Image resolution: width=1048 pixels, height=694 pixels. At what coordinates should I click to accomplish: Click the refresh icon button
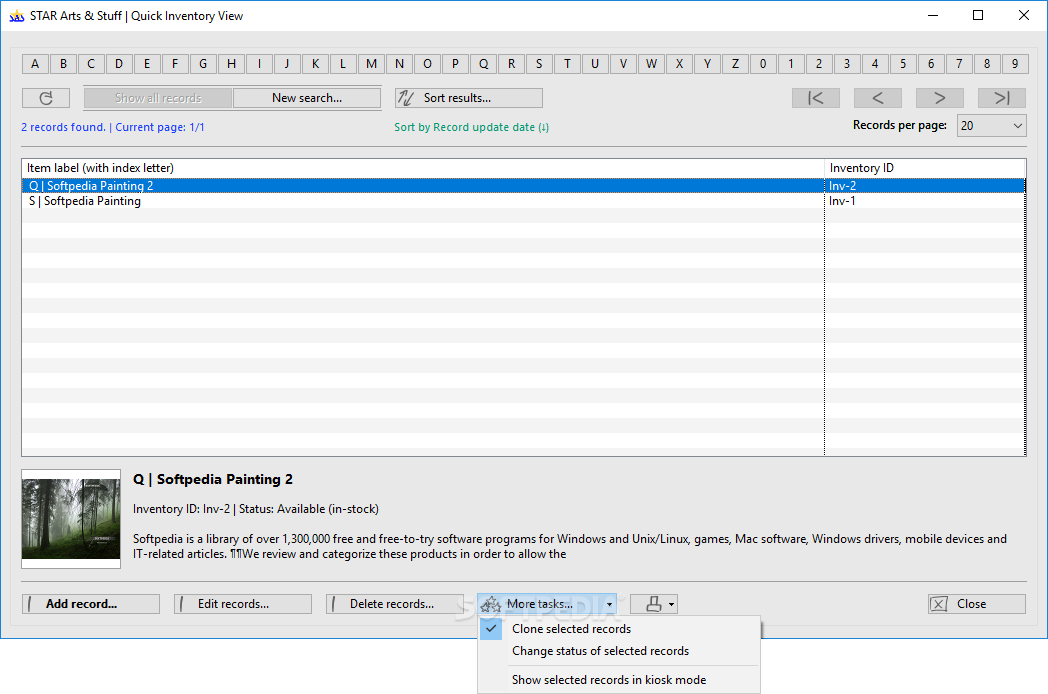[x=45, y=98]
